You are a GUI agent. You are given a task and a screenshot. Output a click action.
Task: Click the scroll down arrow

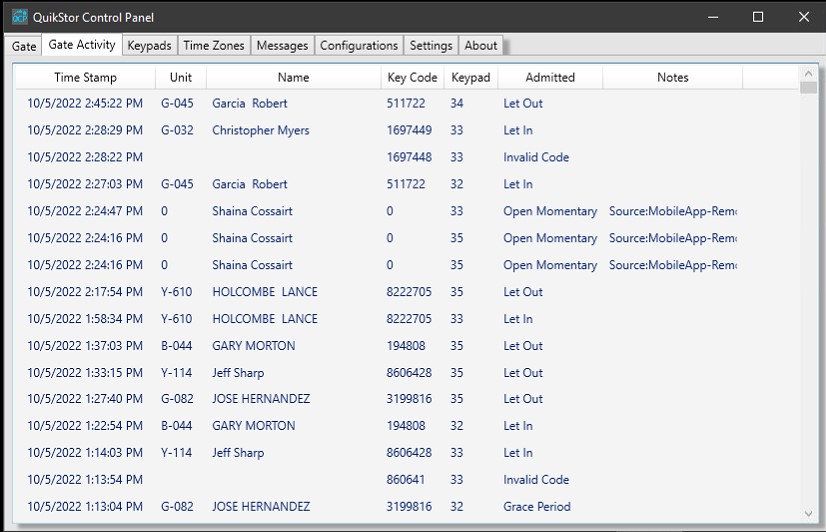[x=808, y=514]
